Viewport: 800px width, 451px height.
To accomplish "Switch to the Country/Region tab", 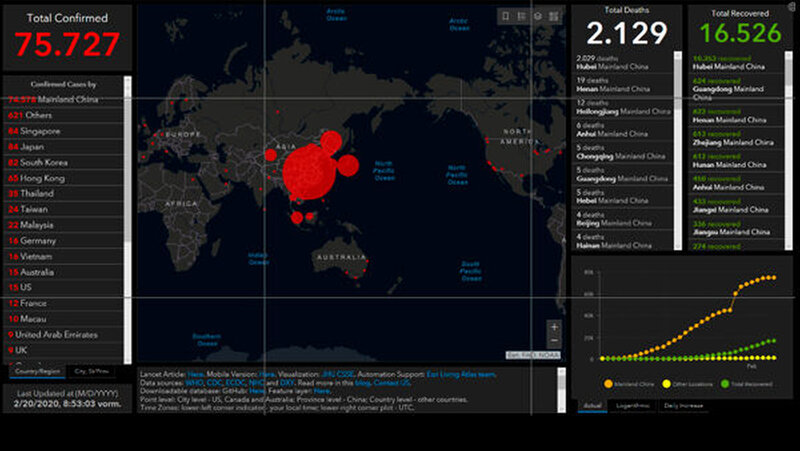I will tap(36, 371).
